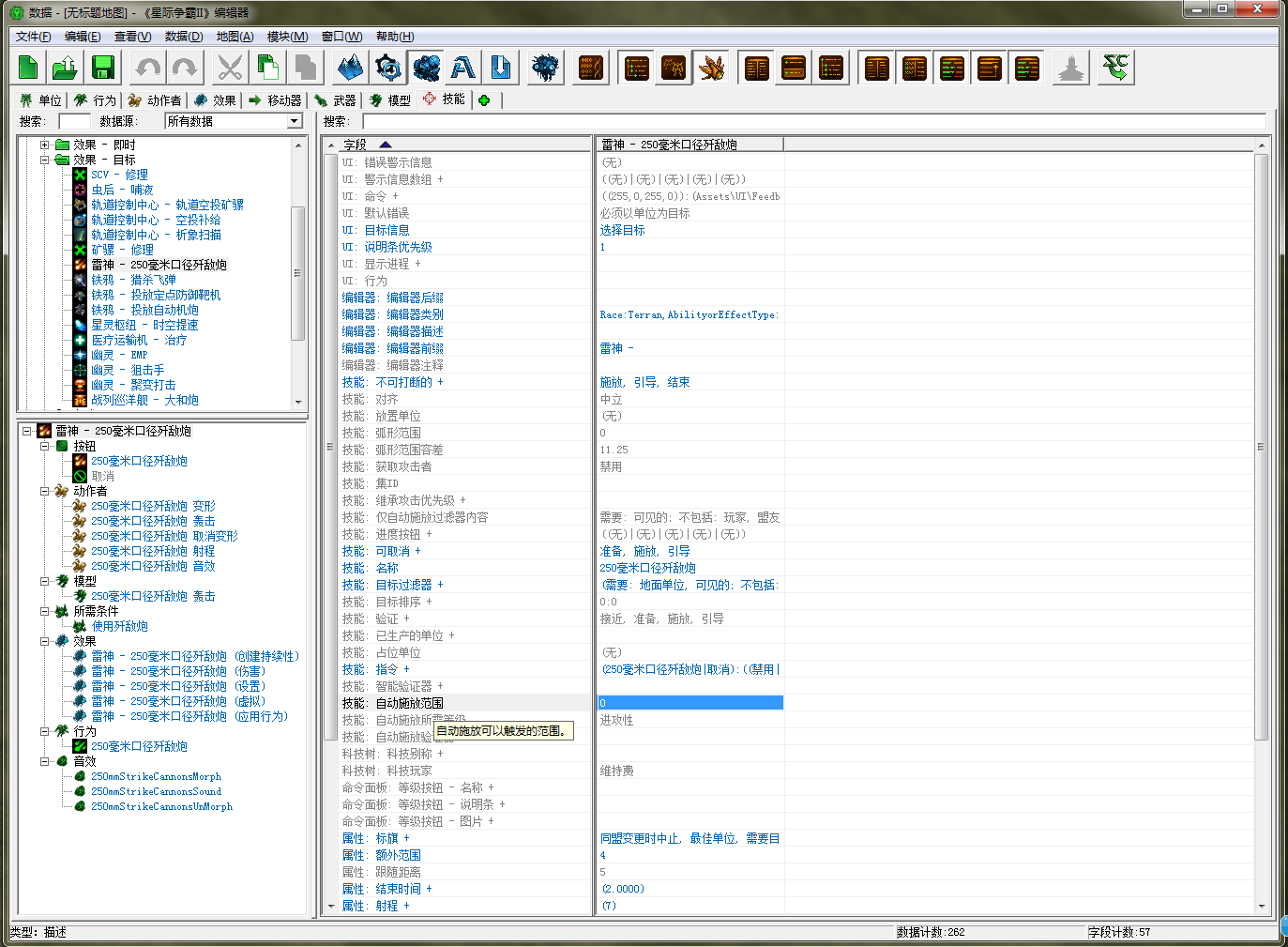The image size is (1288, 947).
Task: Toggle the orange tree-list view button
Action: click(x=636, y=68)
